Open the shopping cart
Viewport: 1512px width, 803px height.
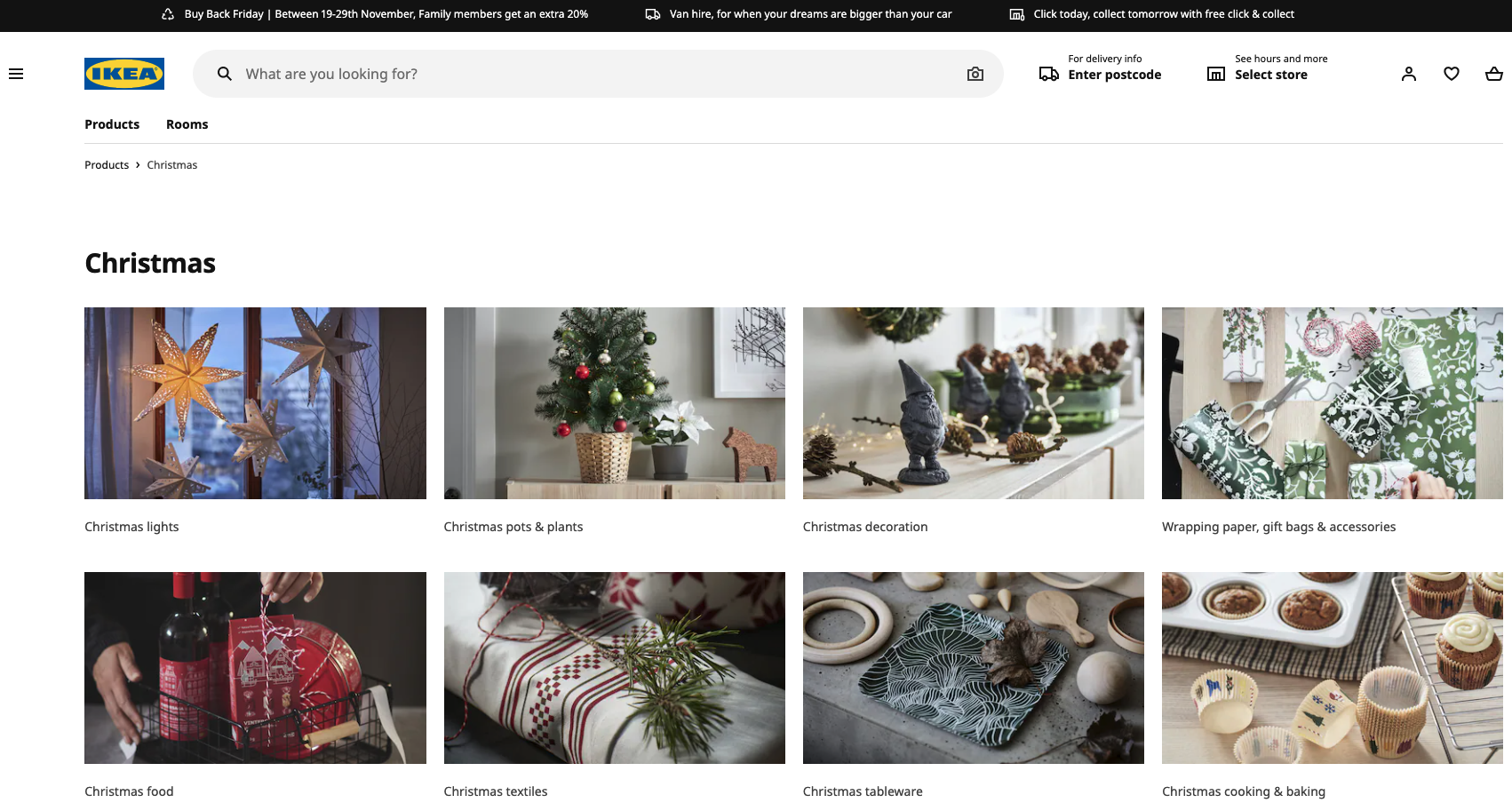point(1493,74)
